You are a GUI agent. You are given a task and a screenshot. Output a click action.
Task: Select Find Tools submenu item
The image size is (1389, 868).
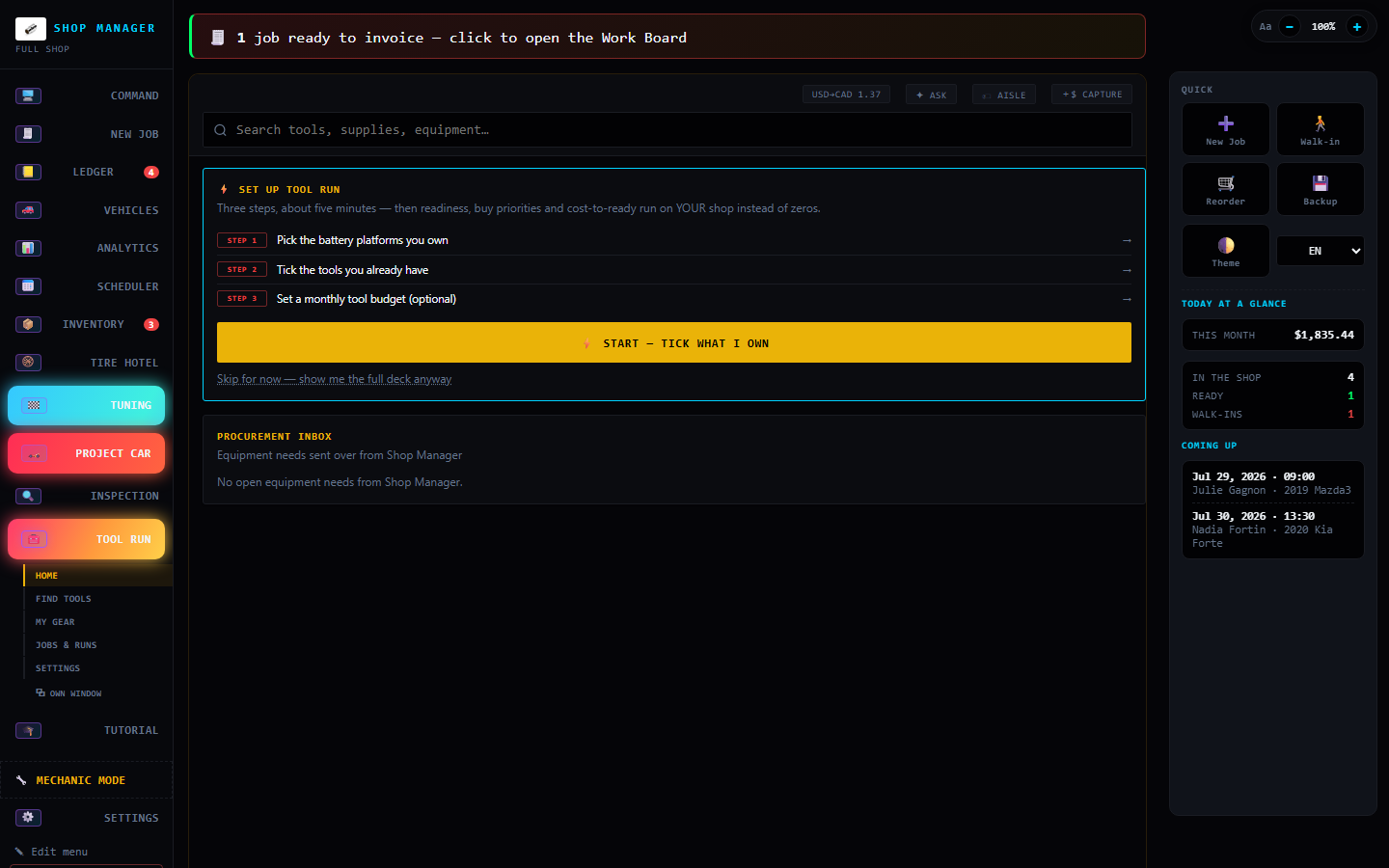(x=64, y=599)
